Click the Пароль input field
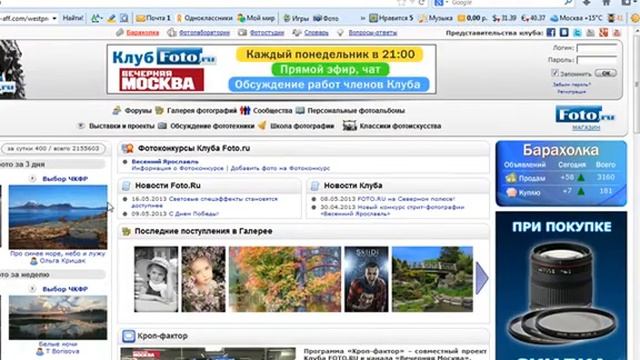Image resolution: width=640 pixels, height=360 pixels. coord(597,60)
